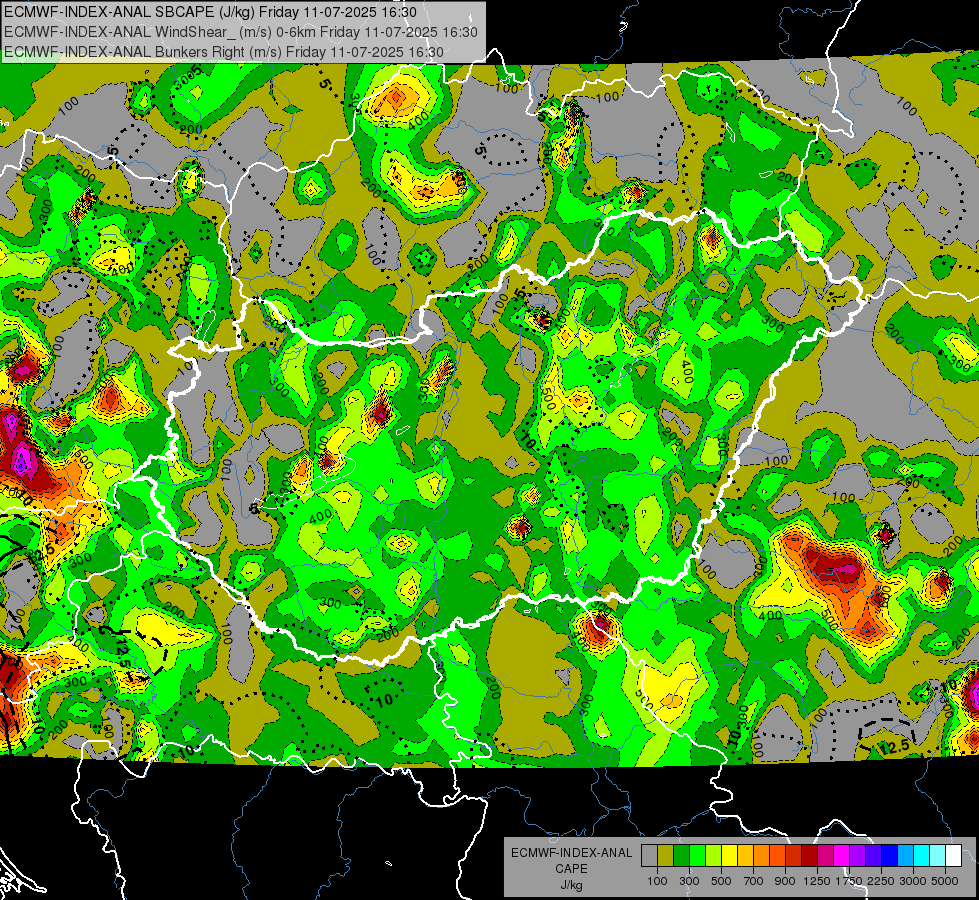The image size is (979, 900).
Task: Select the amber legend swatch
Action: pyautogui.click(x=745, y=855)
